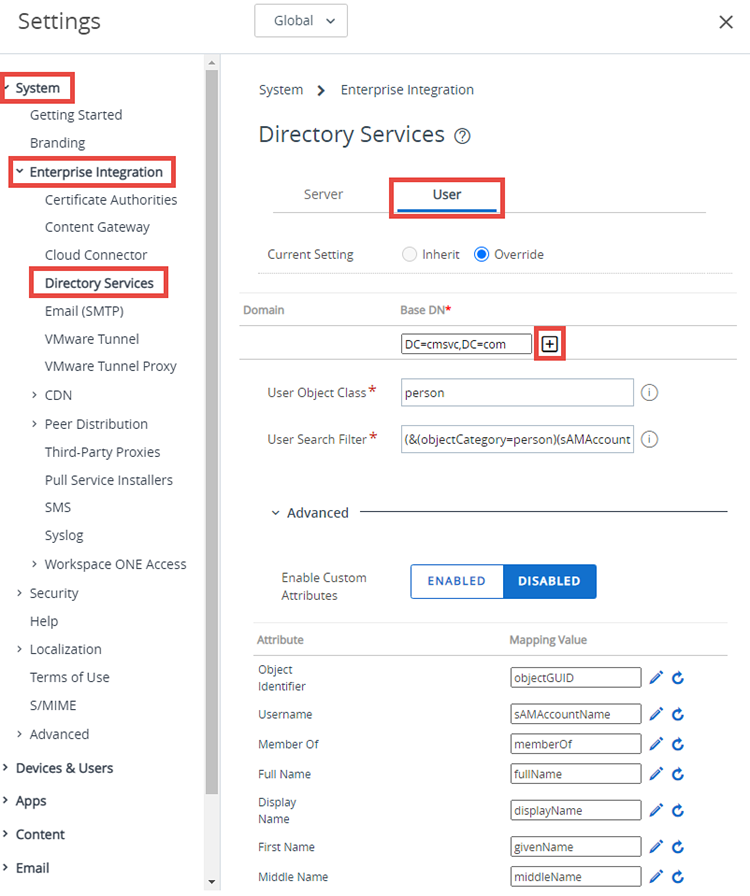Click breadcrumb arrow between System and Enterprise Integration

point(321,90)
